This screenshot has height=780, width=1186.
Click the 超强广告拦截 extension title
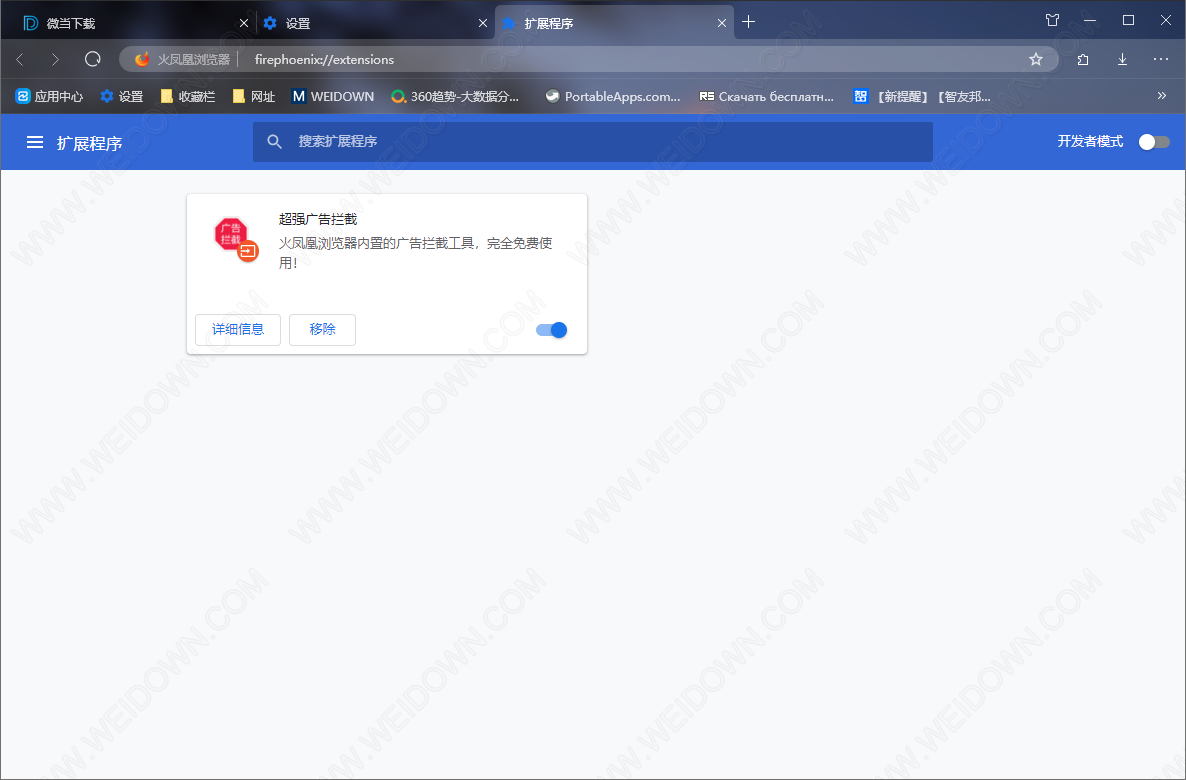pyautogui.click(x=318, y=219)
